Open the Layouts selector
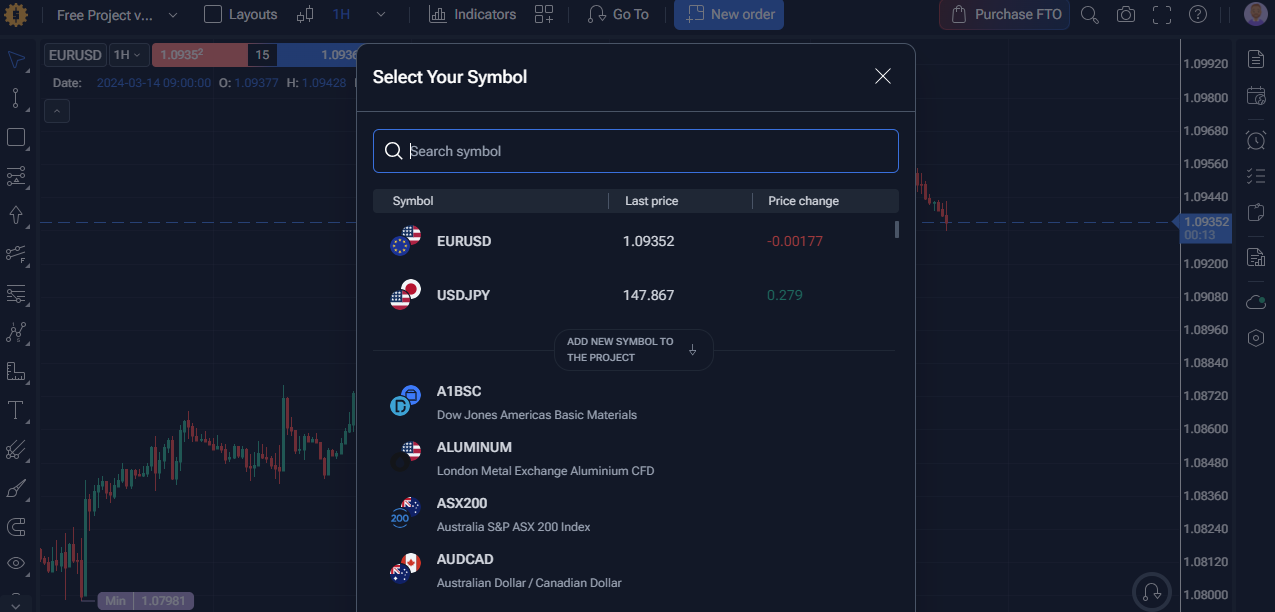The height and width of the screenshot is (612, 1275). click(x=241, y=15)
